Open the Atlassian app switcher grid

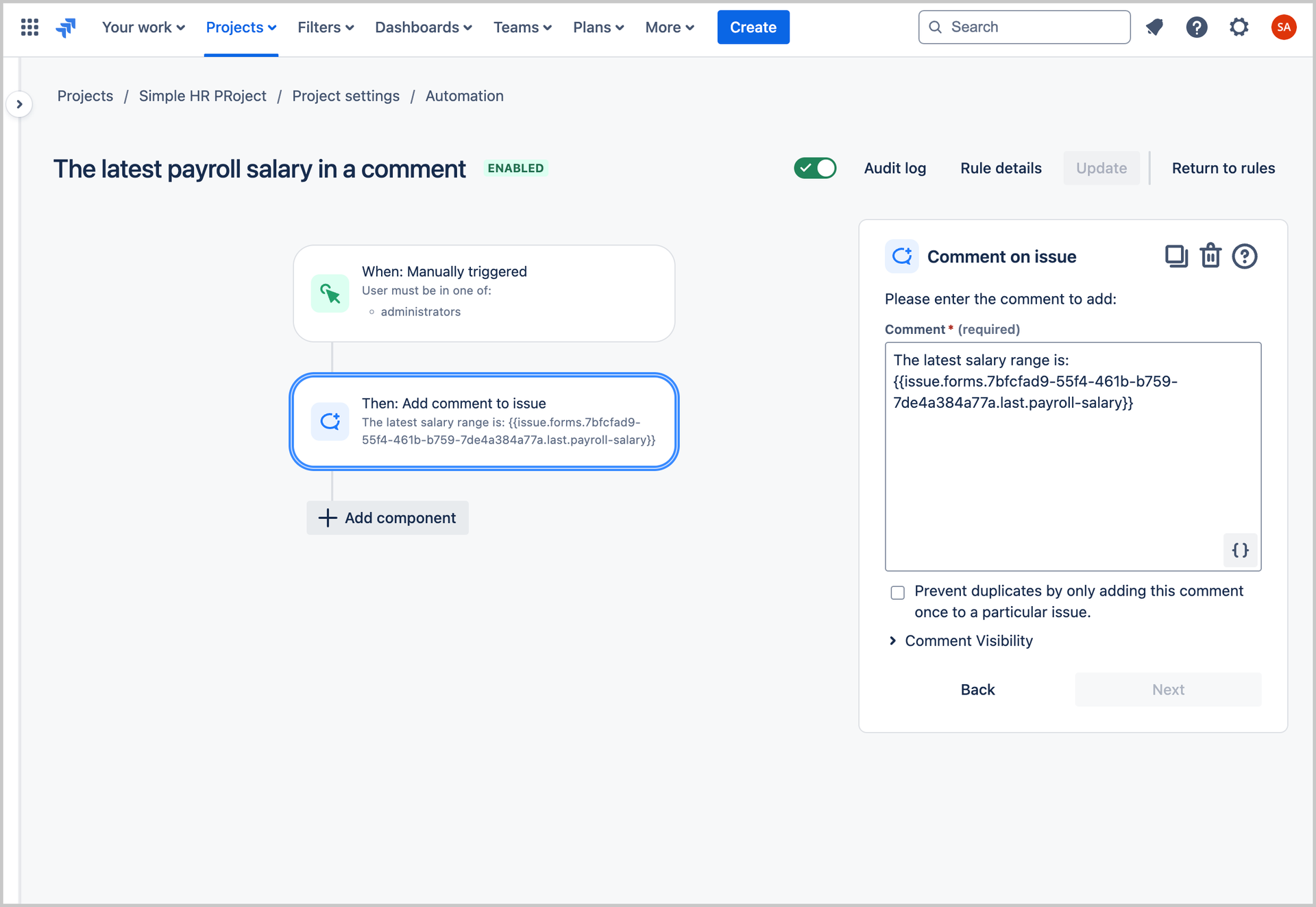(x=29, y=27)
